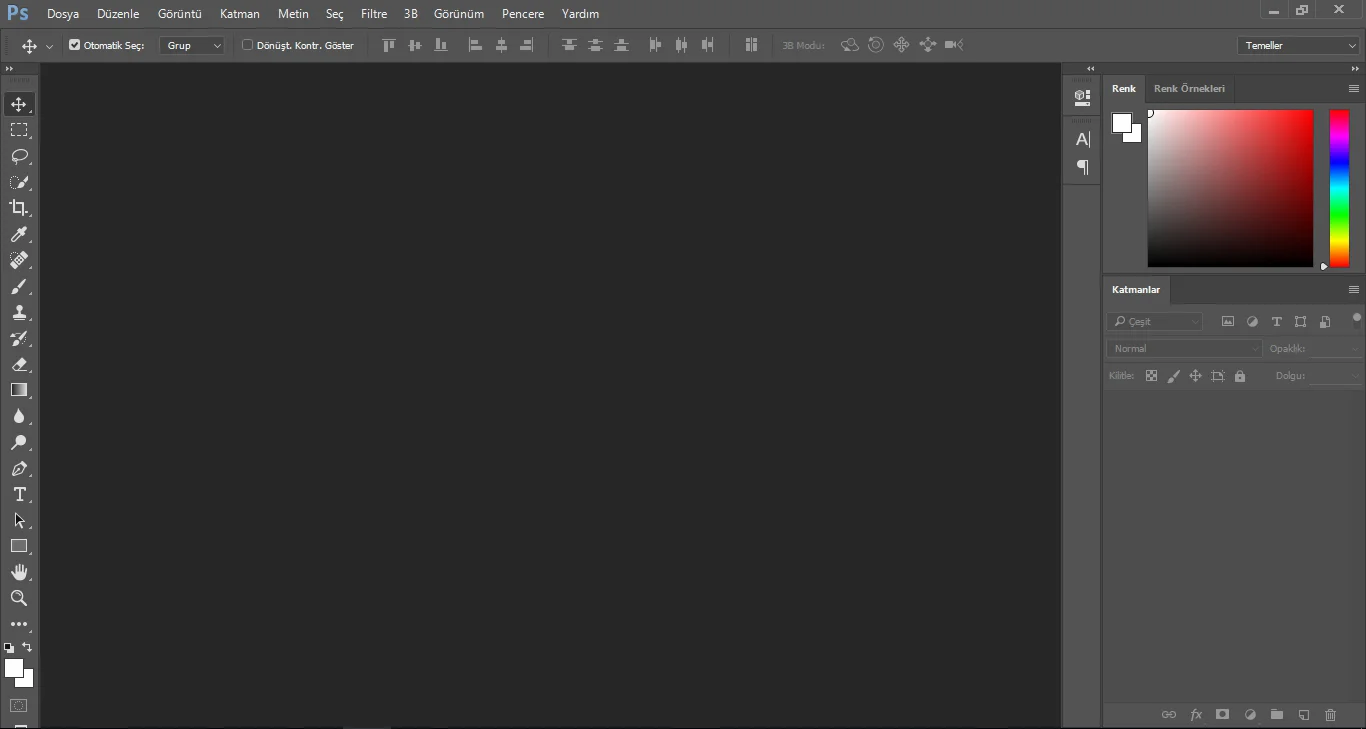Click the fx layer style button
Screen dimensions: 1366x729
coord(1196,715)
